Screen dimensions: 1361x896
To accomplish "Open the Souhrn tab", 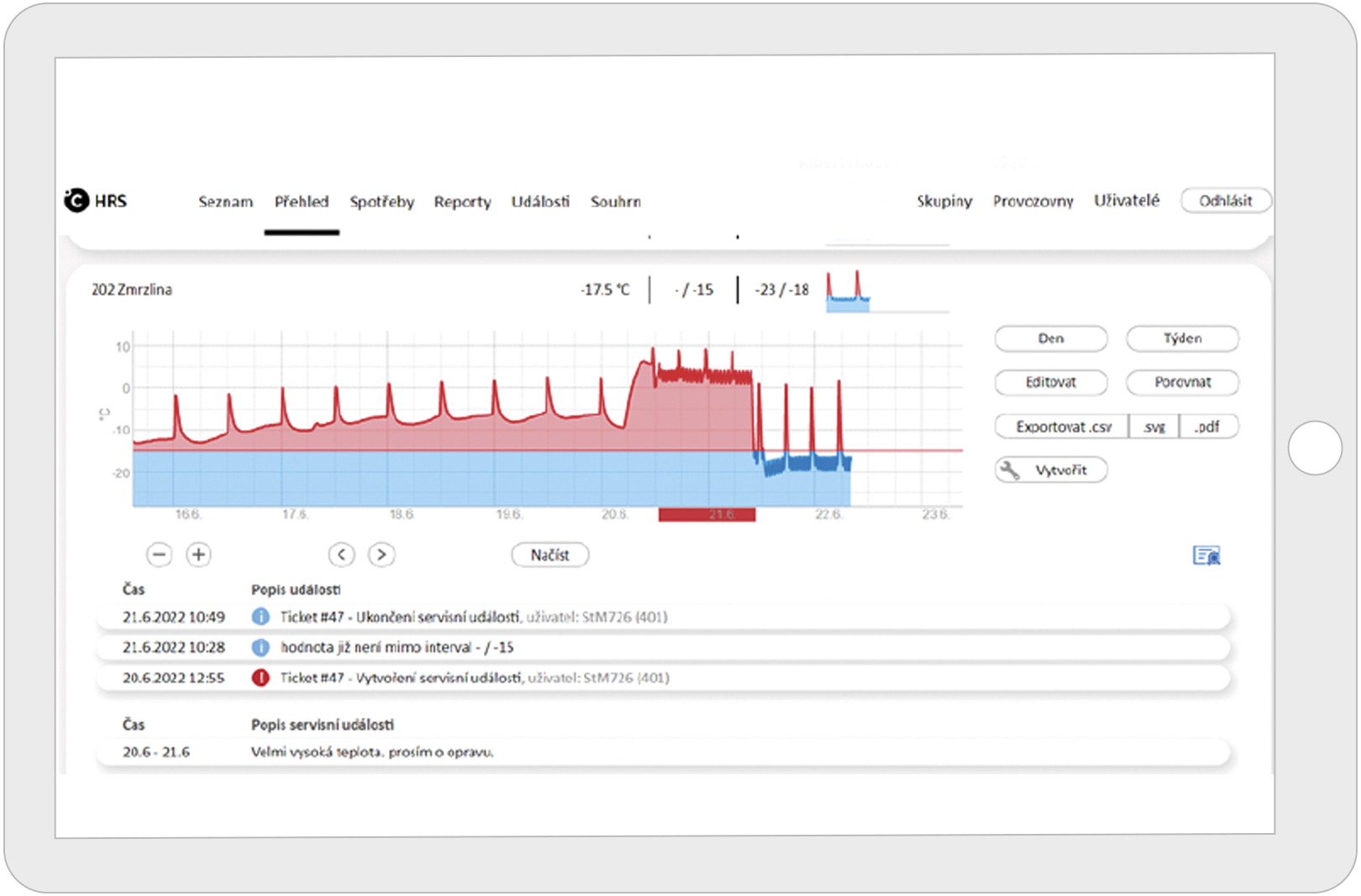I will point(616,202).
